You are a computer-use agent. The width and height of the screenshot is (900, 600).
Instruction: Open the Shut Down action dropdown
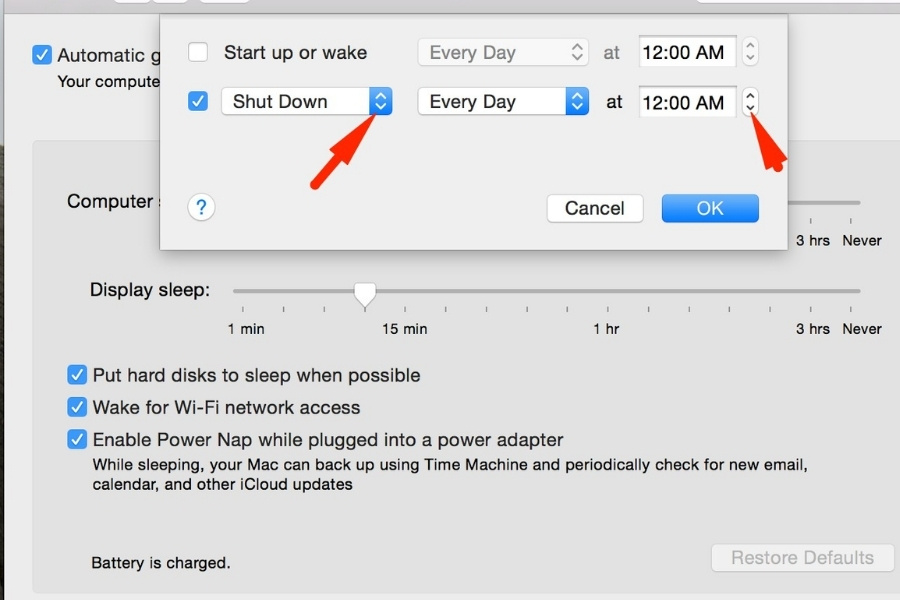point(306,101)
